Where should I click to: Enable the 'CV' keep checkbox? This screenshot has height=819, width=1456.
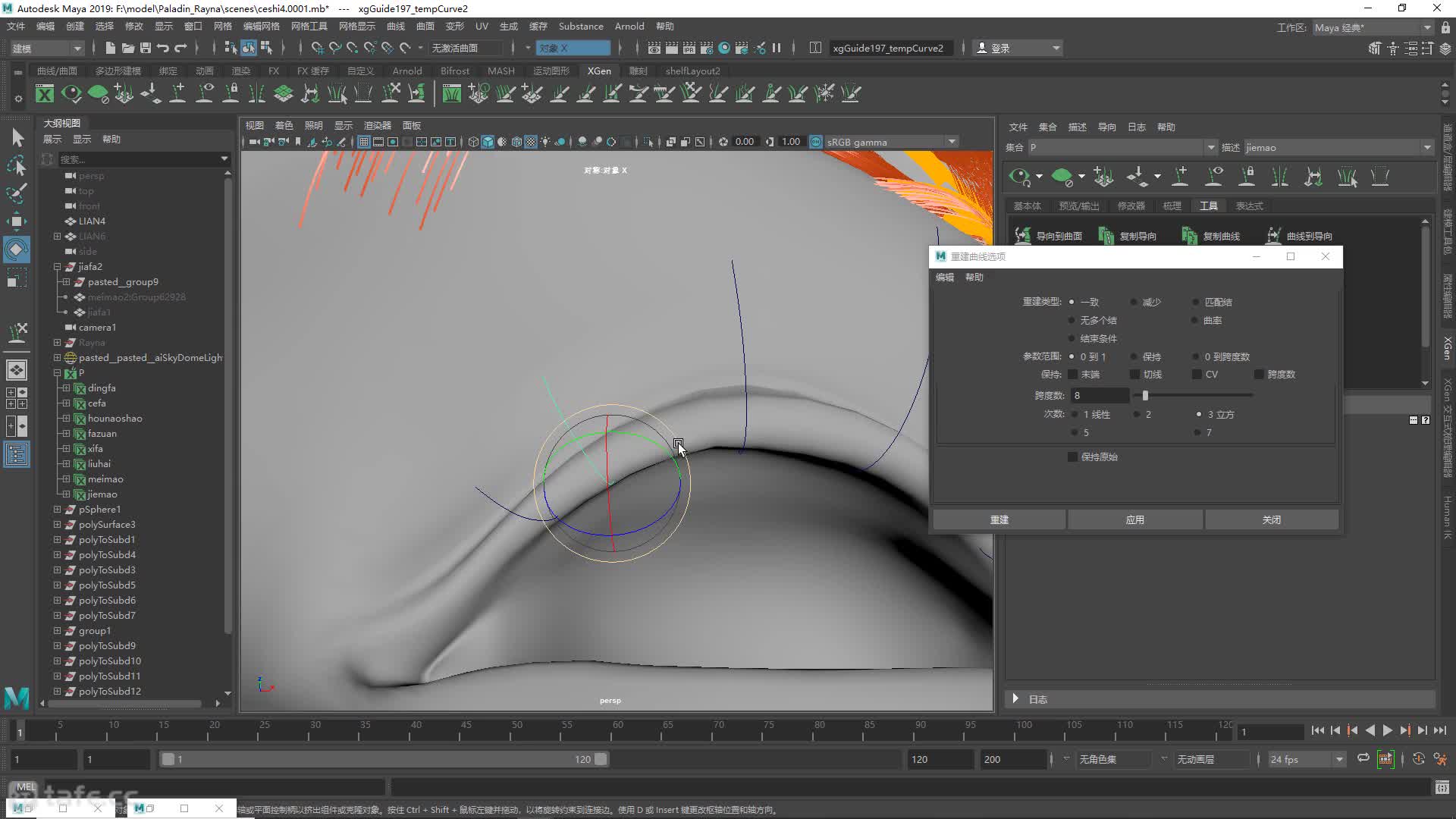pos(1197,375)
